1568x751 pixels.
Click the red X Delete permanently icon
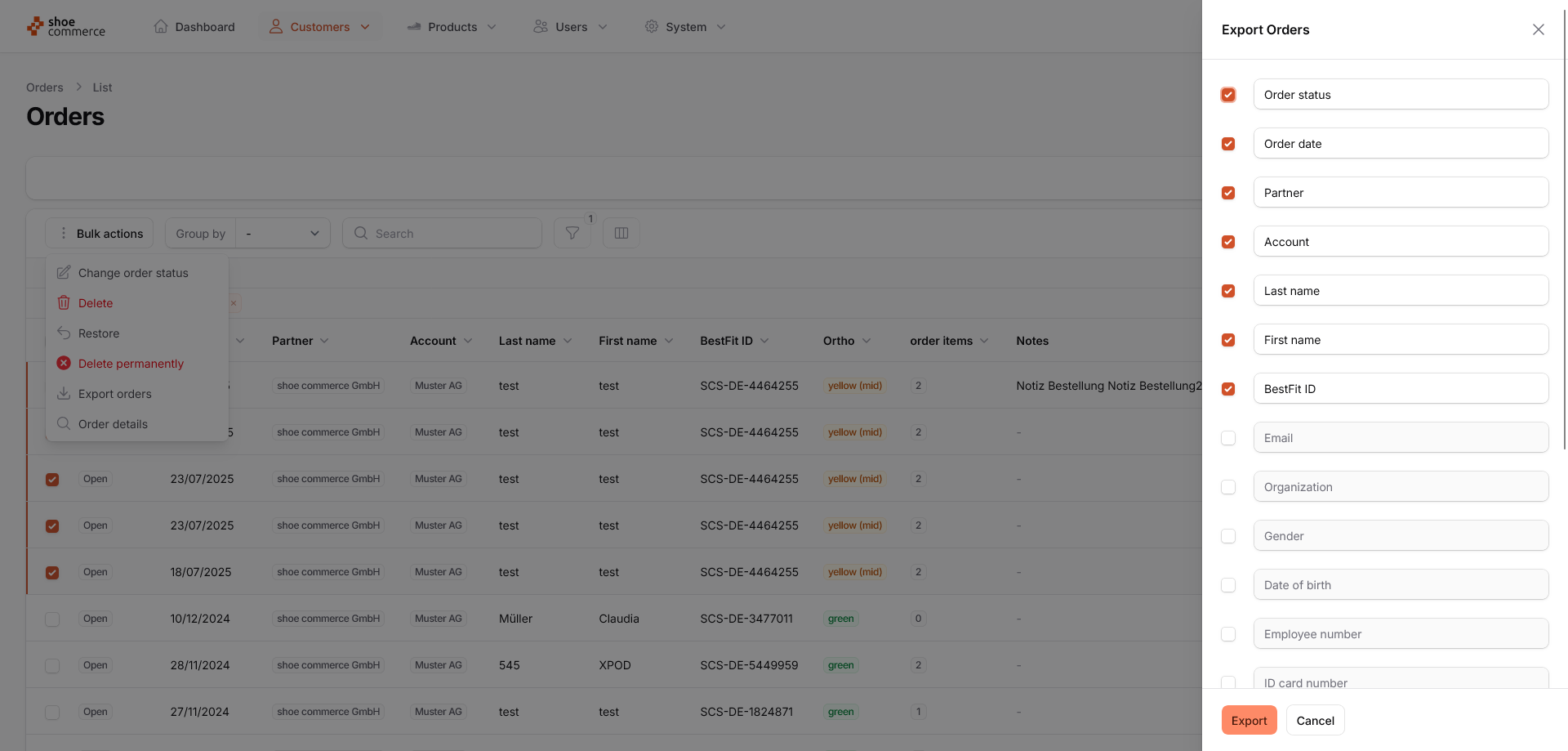coord(64,364)
